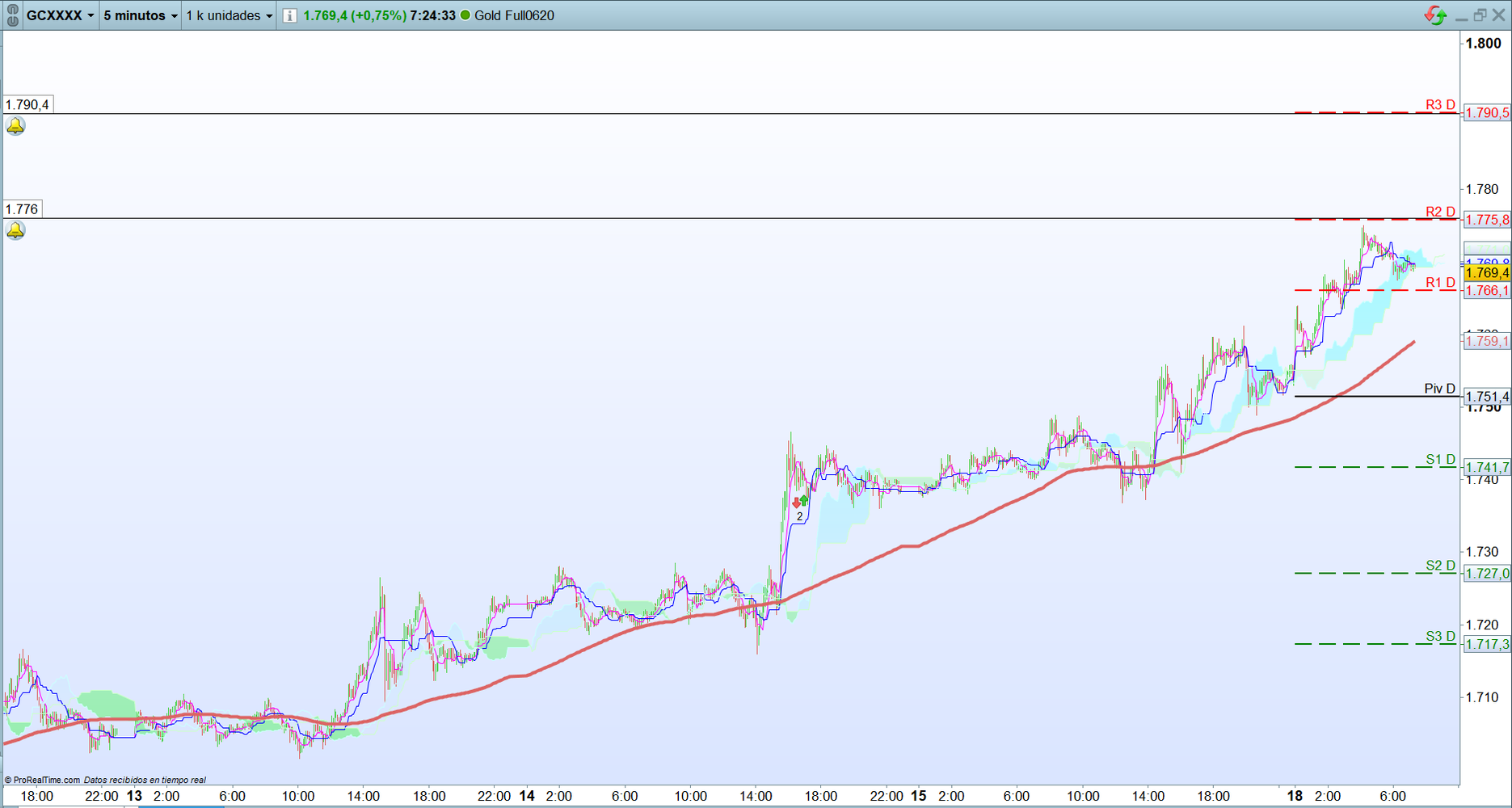Click the yellow 1.769,4 current price tag

click(x=1487, y=273)
